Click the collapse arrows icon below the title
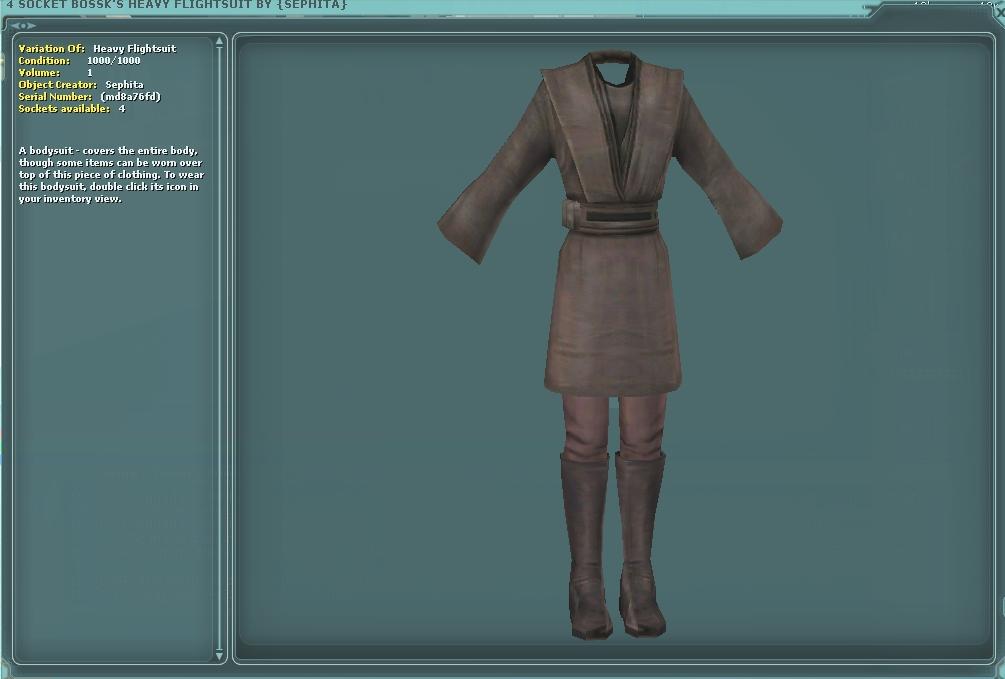Screen dimensions: 1005x679 point(23,26)
